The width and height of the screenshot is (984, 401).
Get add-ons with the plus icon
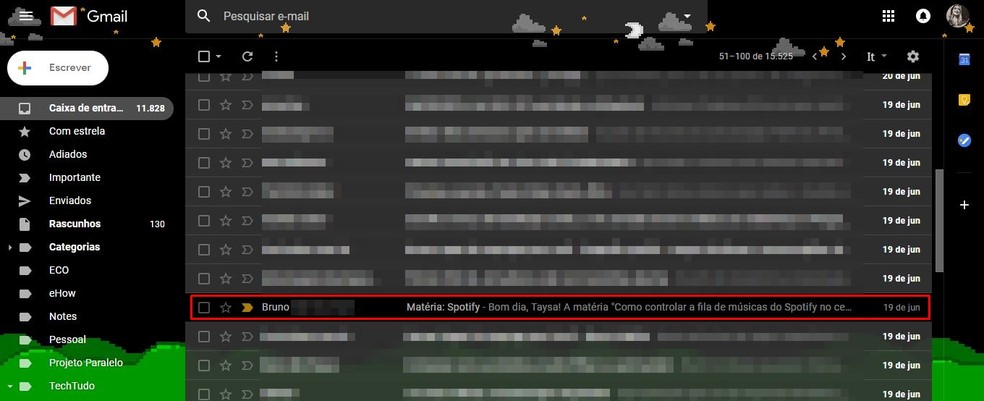(965, 205)
